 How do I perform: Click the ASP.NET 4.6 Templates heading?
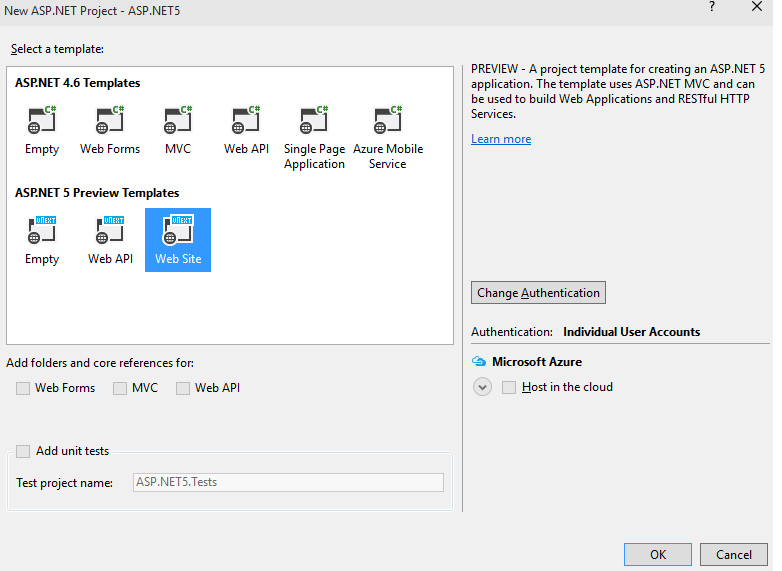coord(77,83)
